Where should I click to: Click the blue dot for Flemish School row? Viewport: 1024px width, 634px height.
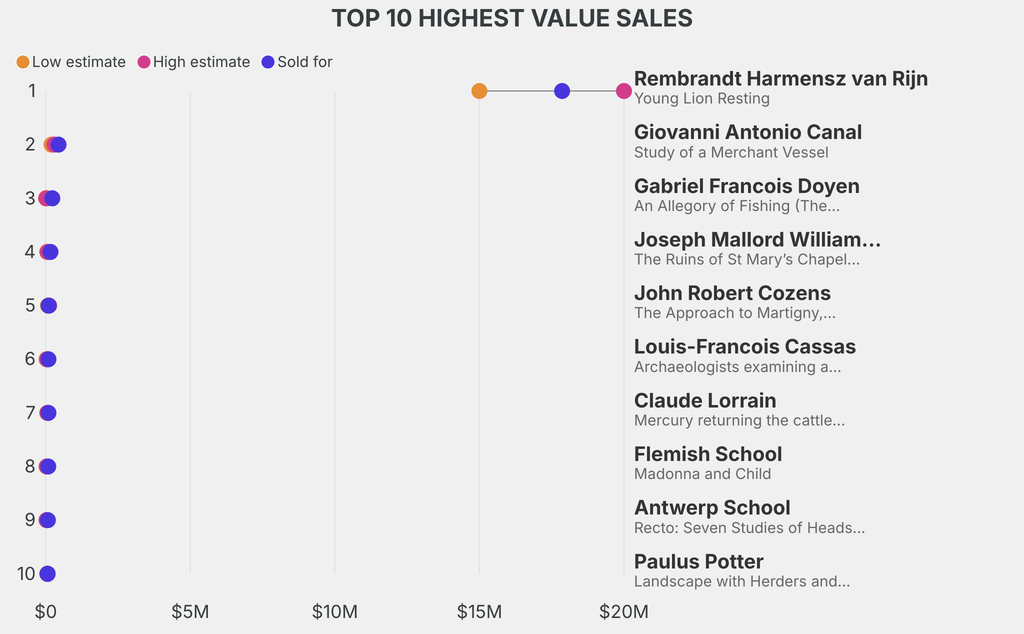pyautogui.click(x=48, y=467)
